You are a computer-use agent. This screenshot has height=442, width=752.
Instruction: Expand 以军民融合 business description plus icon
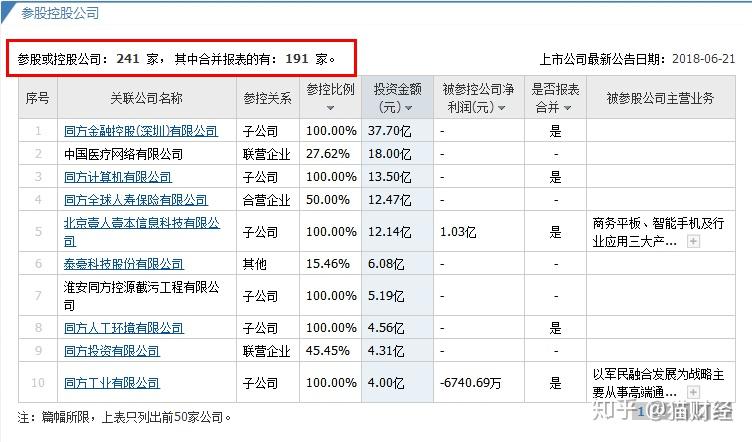click(x=693, y=392)
